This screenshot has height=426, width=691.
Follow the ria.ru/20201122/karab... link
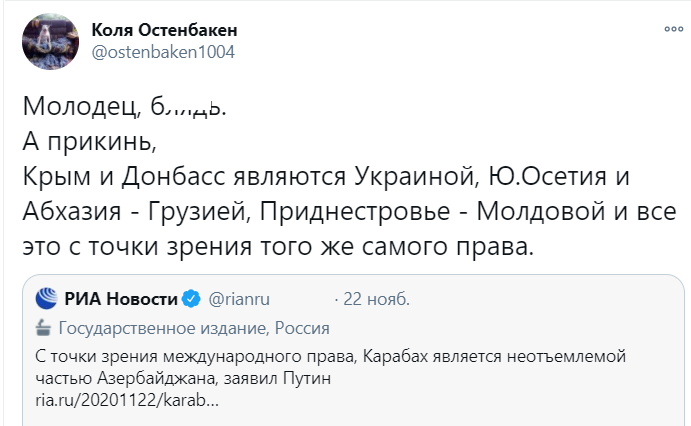[127, 400]
